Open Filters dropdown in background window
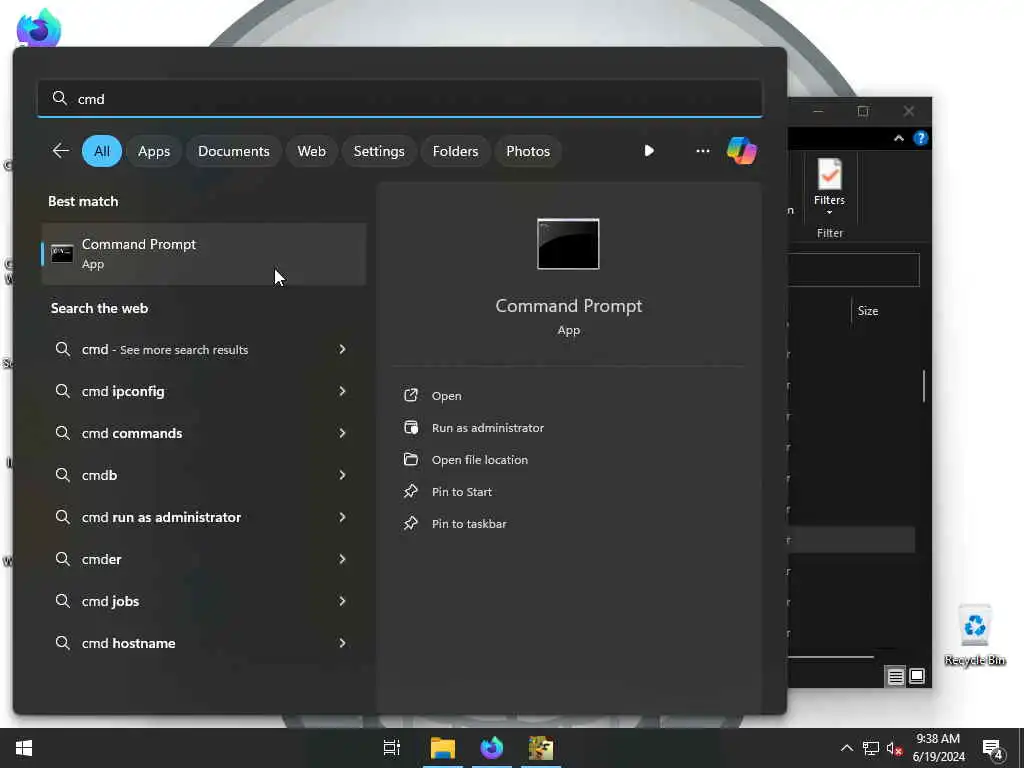 click(x=829, y=187)
